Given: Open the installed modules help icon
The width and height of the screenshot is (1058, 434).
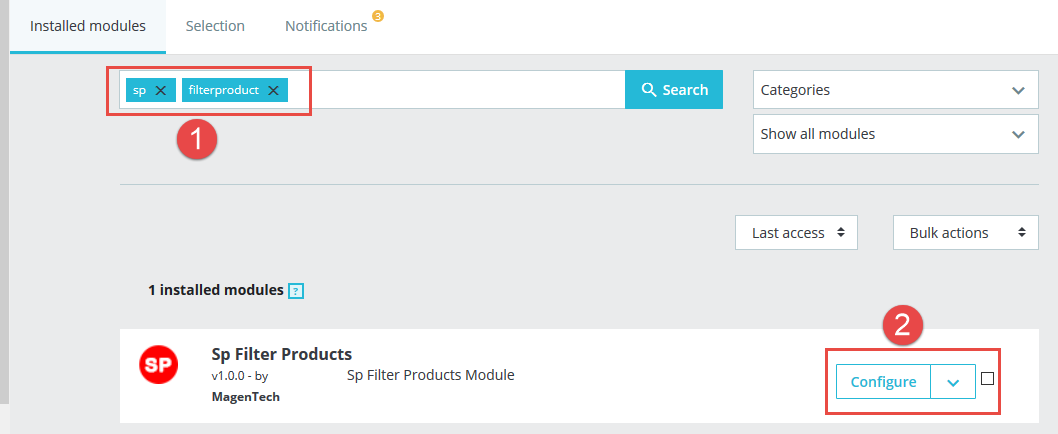Looking at the screenshot, I should (296, 291).
